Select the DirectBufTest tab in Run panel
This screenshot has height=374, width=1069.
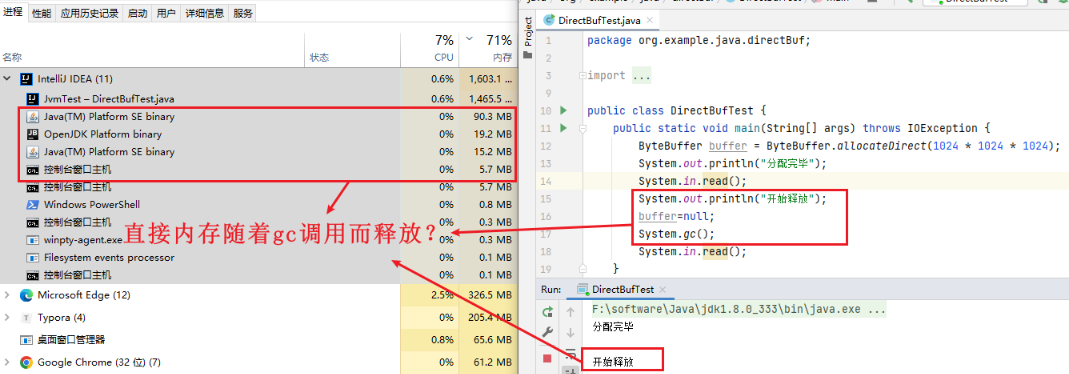click(x=622, y=290)
